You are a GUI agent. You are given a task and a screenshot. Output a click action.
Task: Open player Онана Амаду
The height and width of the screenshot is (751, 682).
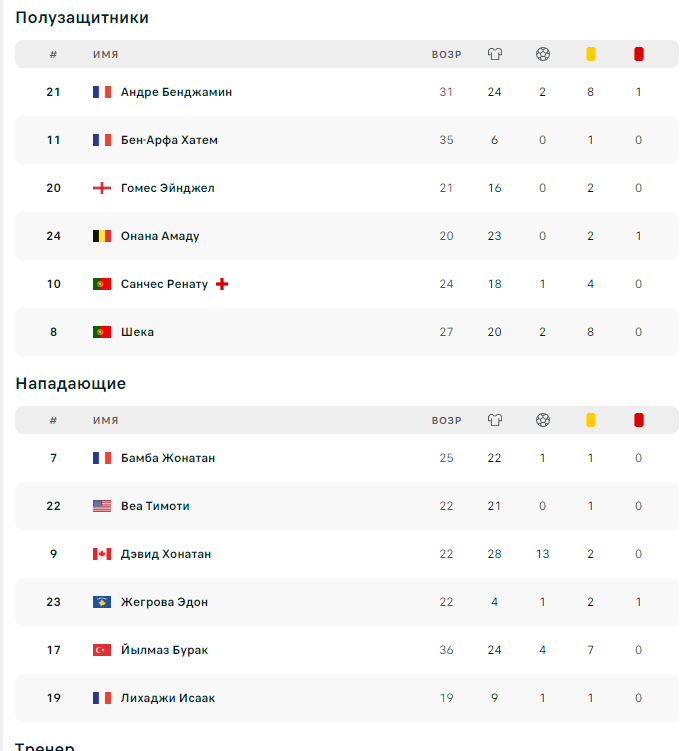pyautogui.click(x=160, y=236)
